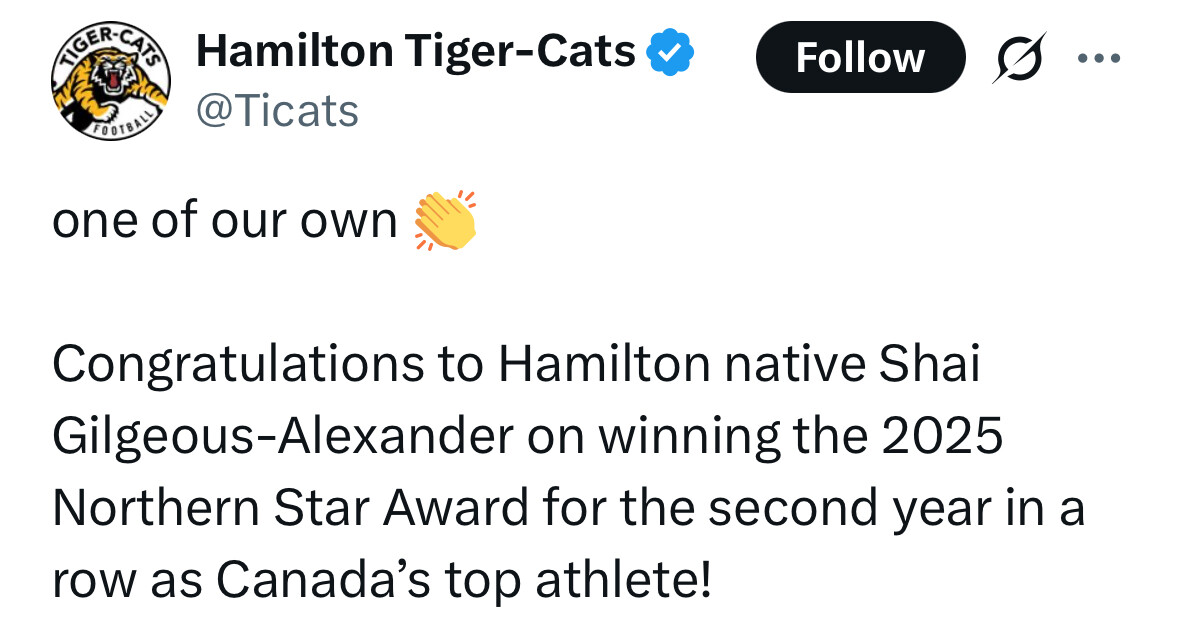This screenshot has height=632, width=1179.
Task: Click the "one of our own" text
Action: (225, 221)
